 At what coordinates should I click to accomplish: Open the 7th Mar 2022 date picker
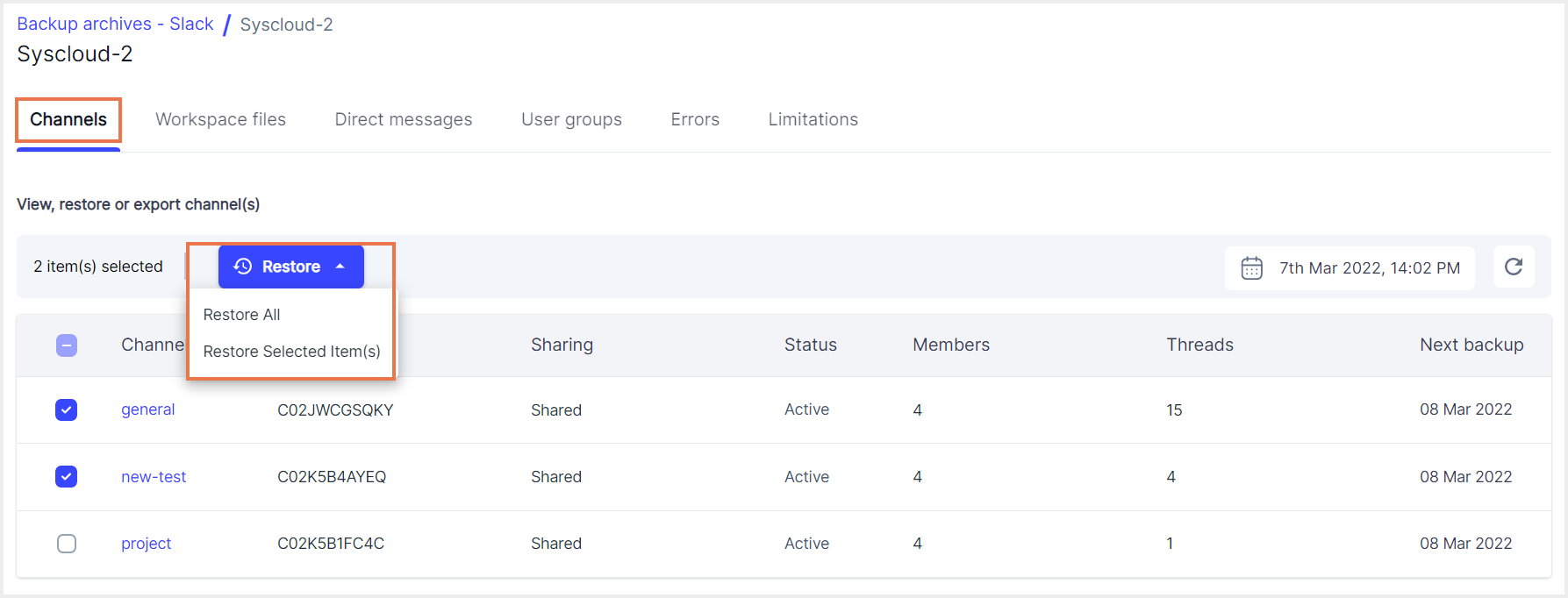[x=1368, y=267]
